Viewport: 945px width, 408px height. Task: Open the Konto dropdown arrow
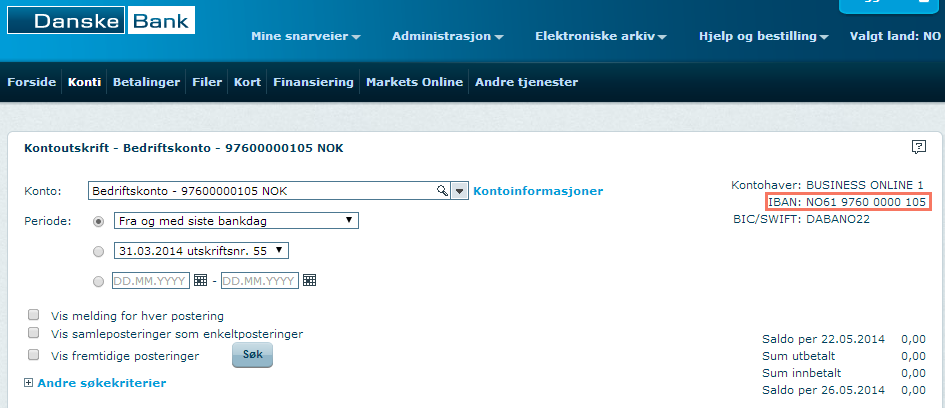point(459,191)
